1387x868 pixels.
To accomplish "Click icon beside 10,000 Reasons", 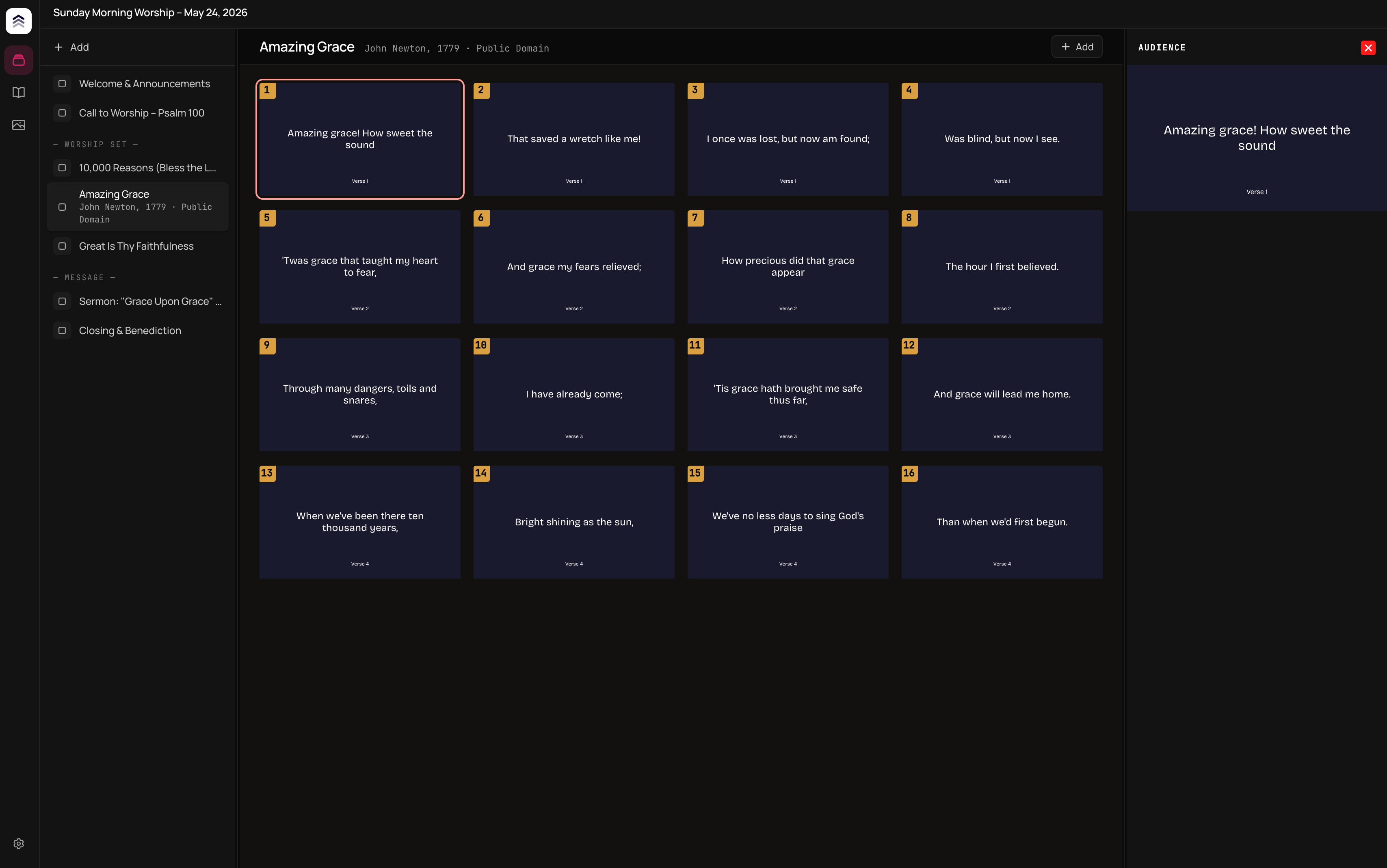I will (62, 168).
